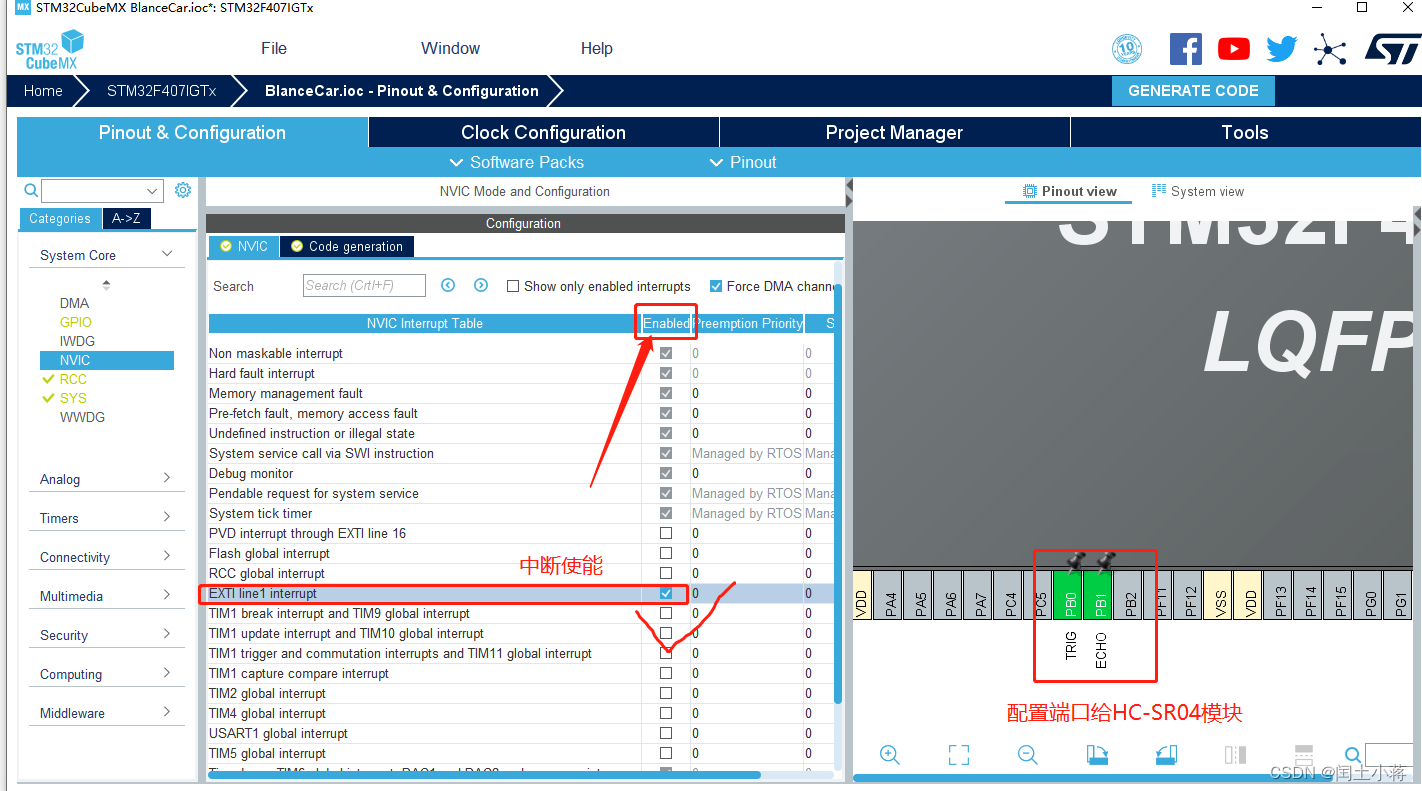The width and height of the screenshot is (1422, 791).
Task: Toggle EXTI line1 interrupt enabled checkbox
Action: click(x=666, y=593)
